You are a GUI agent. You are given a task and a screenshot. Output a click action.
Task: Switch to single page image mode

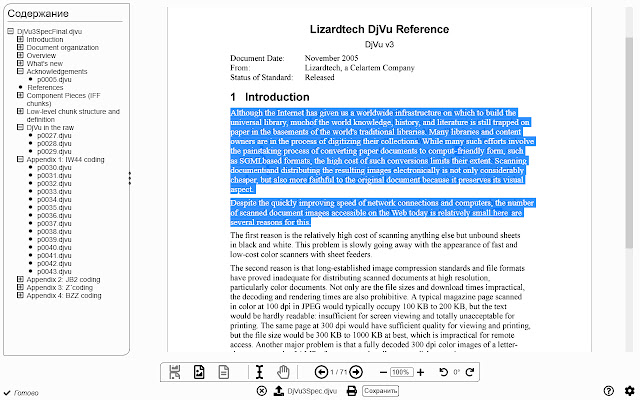[x=199, y=372]
